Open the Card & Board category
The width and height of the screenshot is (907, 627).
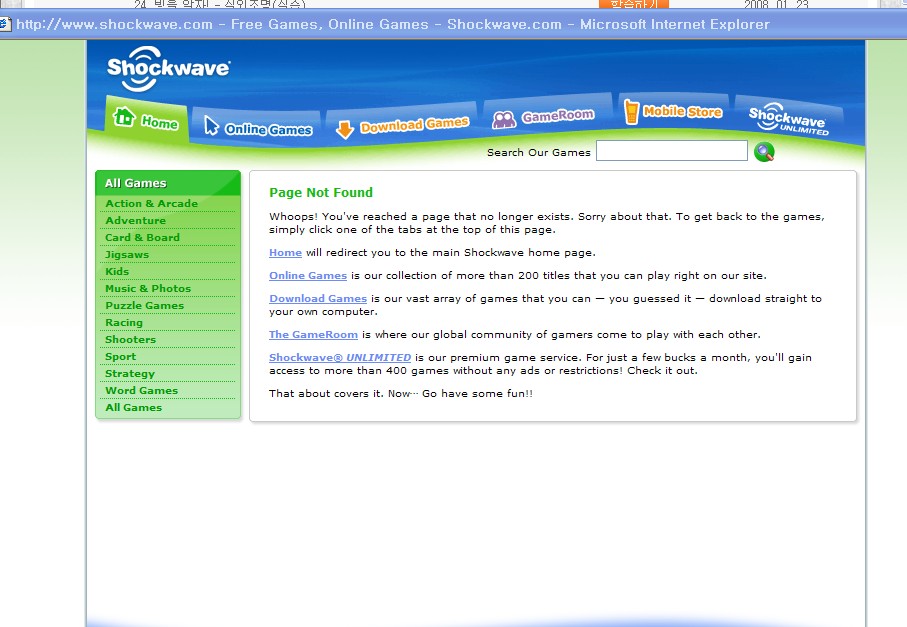tap(142, 237)
